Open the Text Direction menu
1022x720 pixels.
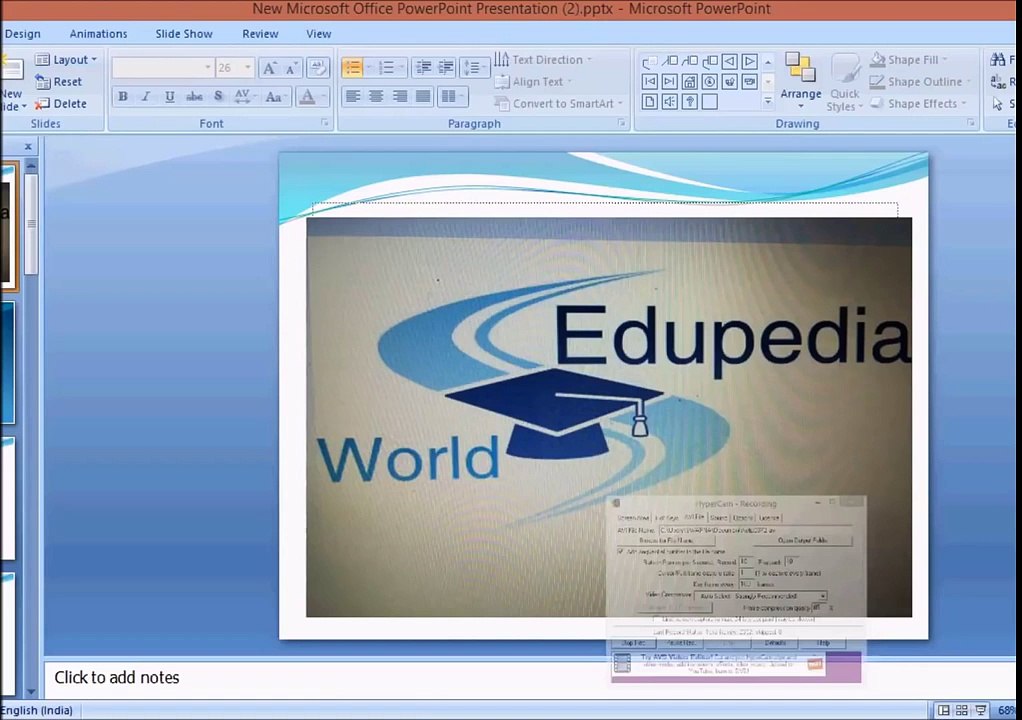coord(543,59)
